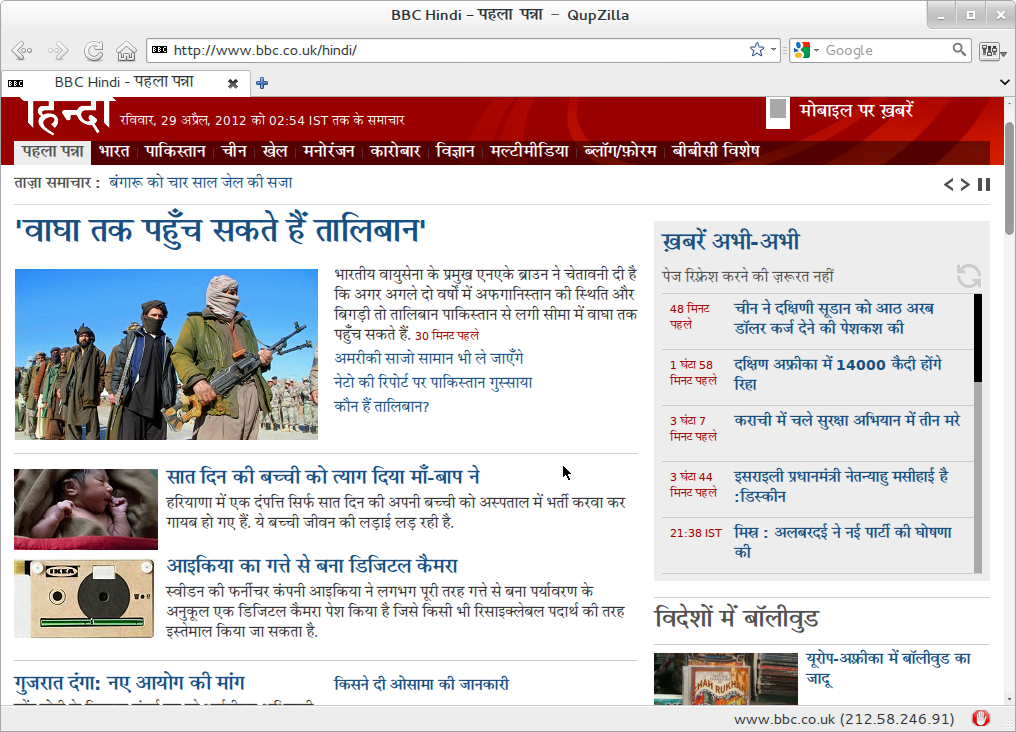1016x732 pixels.
Task: Open ticker story बंगारू को चार साल जेल
Action: point(200,183)
